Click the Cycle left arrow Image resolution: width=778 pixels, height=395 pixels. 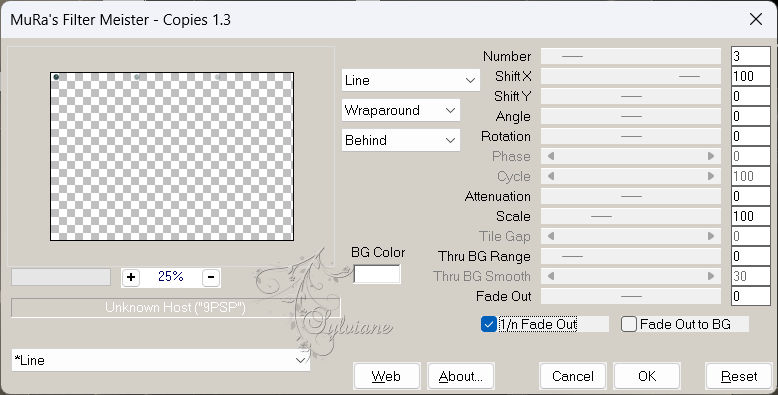(551, 176)
